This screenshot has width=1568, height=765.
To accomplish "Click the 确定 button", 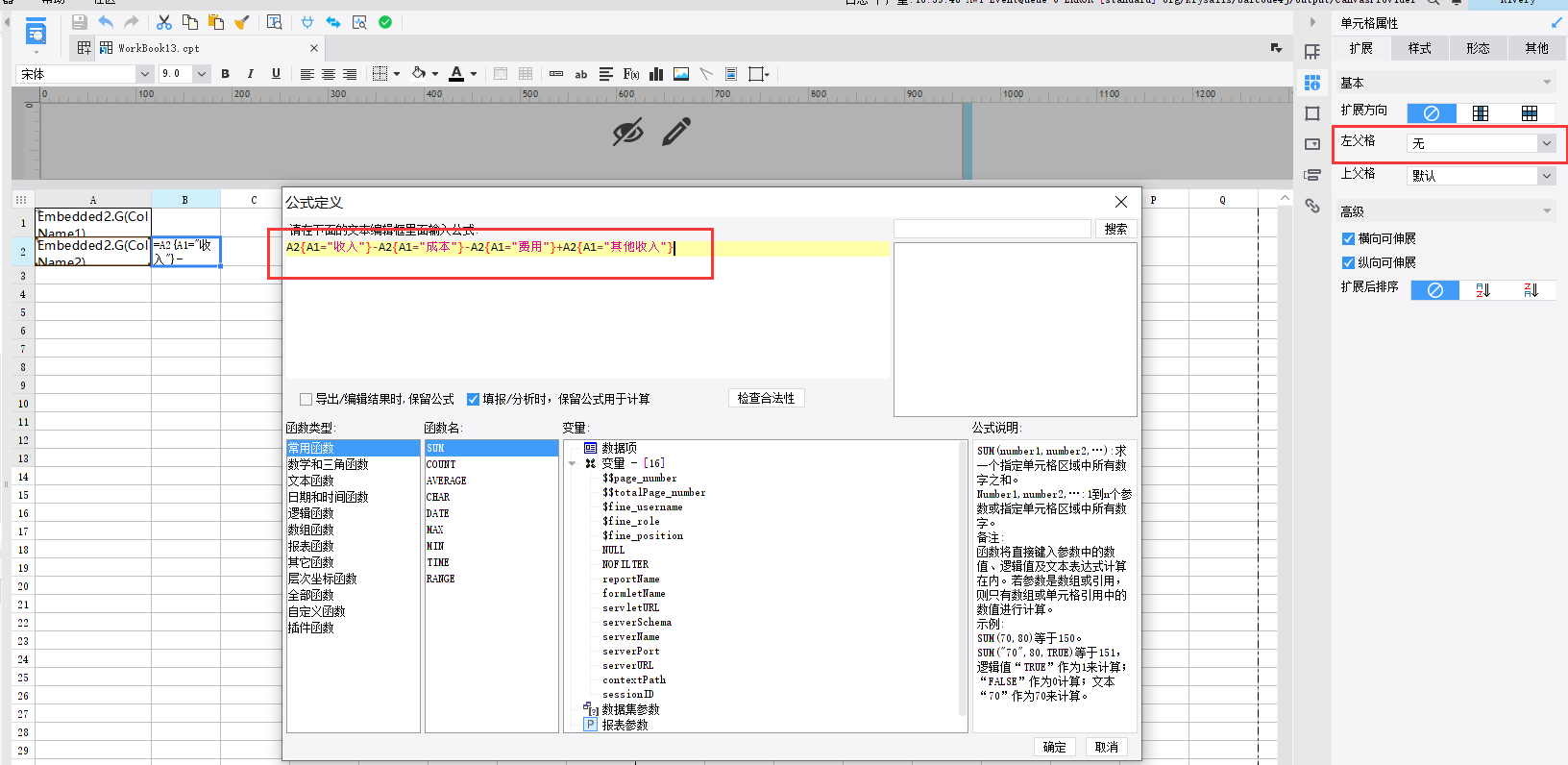I will point(1054,747).
